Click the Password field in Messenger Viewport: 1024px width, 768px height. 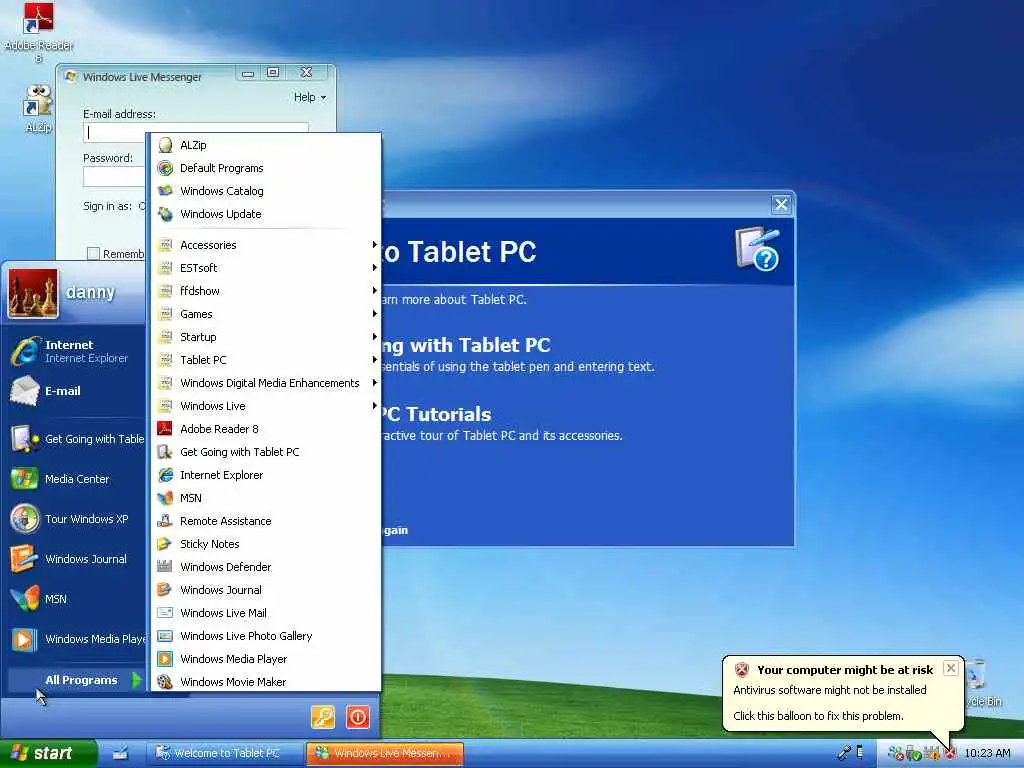click(114, 176)
